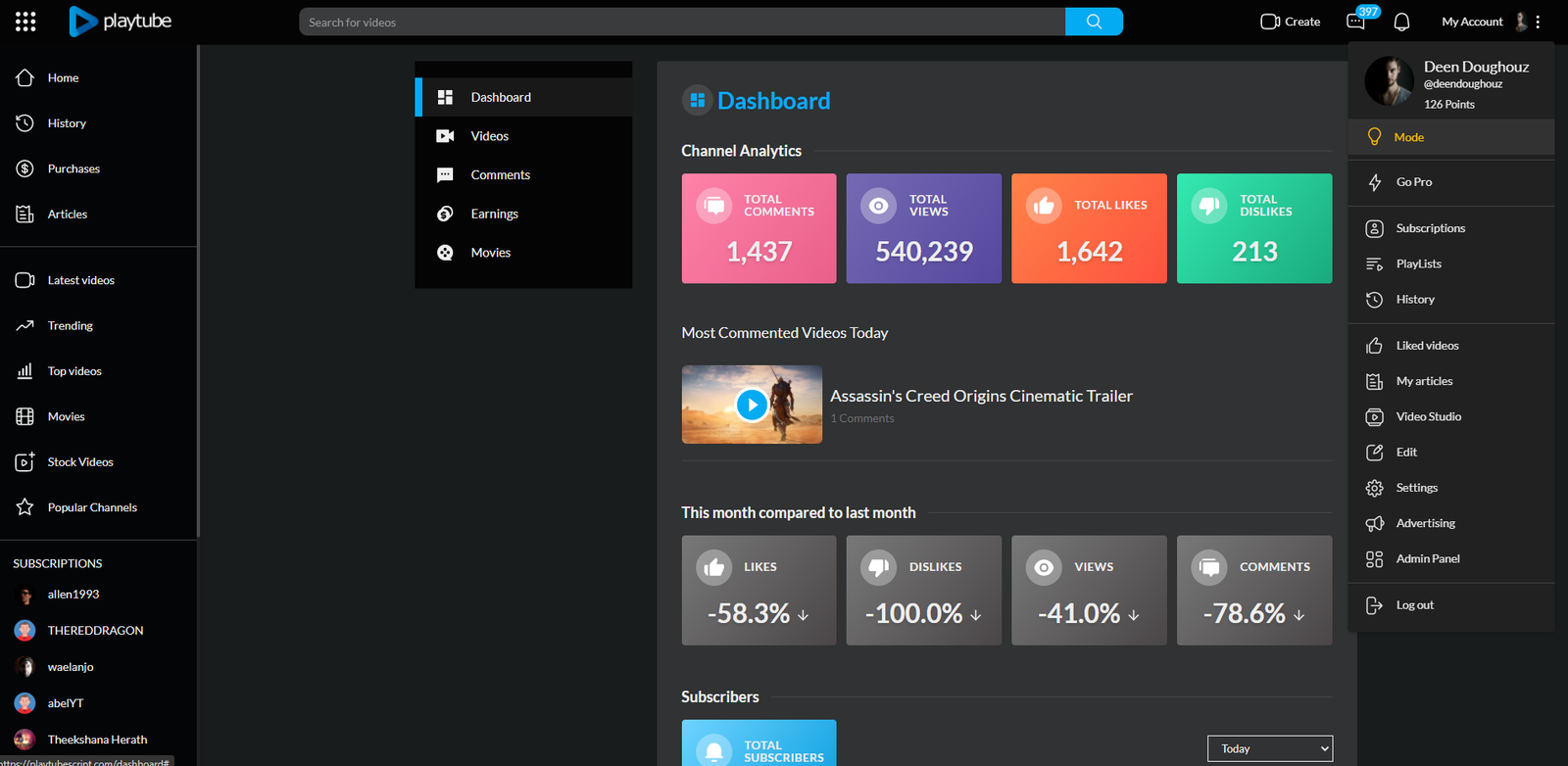Click the playtube logo
Viewport: 1568px width, 766px height.
(x=121, y=22)
